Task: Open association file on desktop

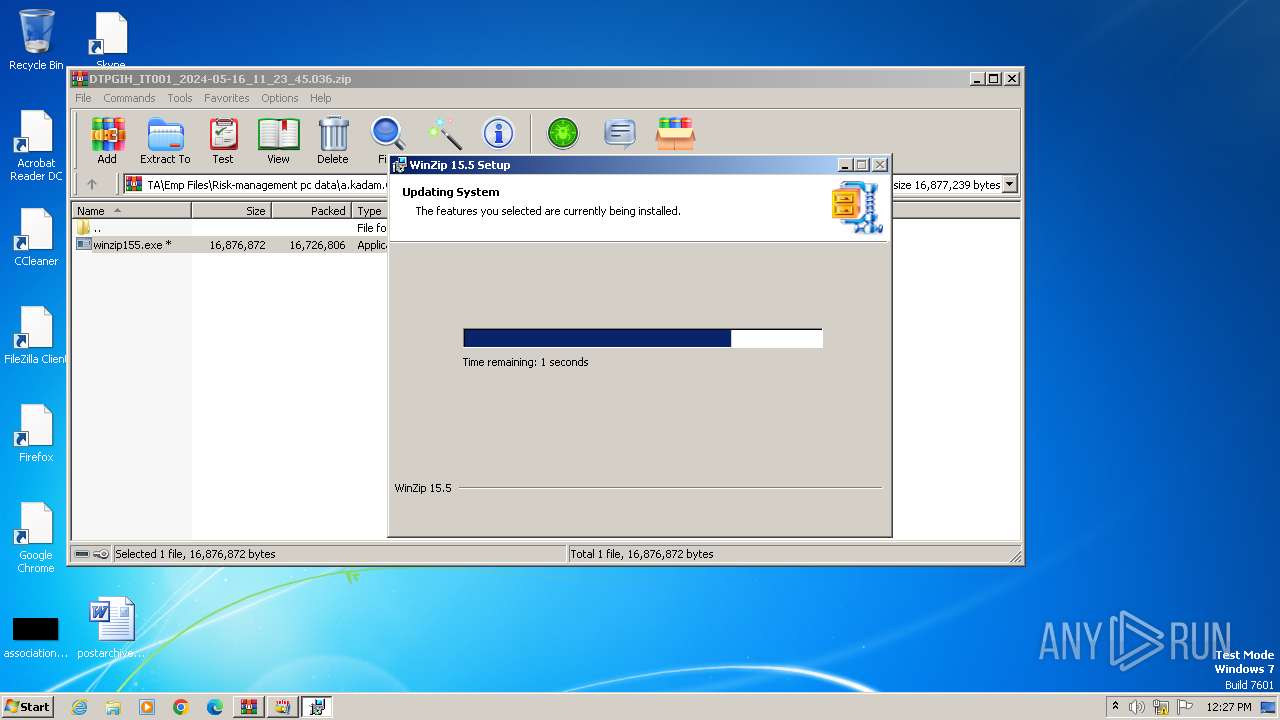Action: point(36,636)
